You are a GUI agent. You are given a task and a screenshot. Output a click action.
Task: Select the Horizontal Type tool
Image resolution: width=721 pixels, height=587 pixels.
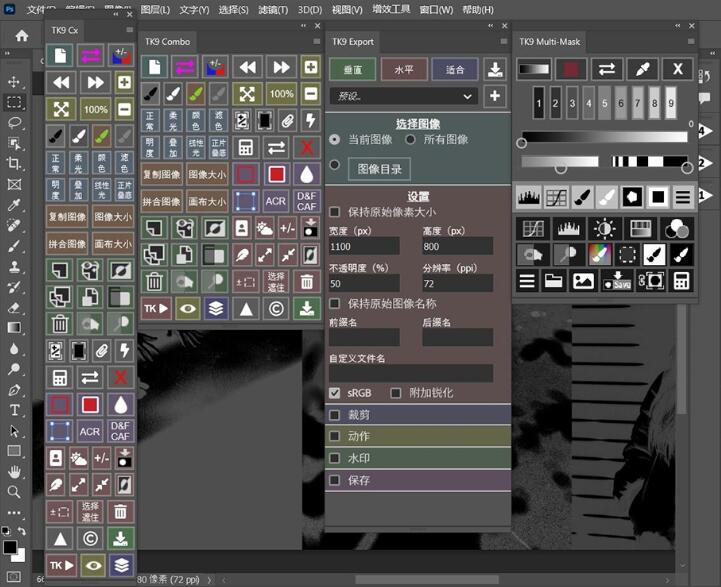tap(14, 410)
